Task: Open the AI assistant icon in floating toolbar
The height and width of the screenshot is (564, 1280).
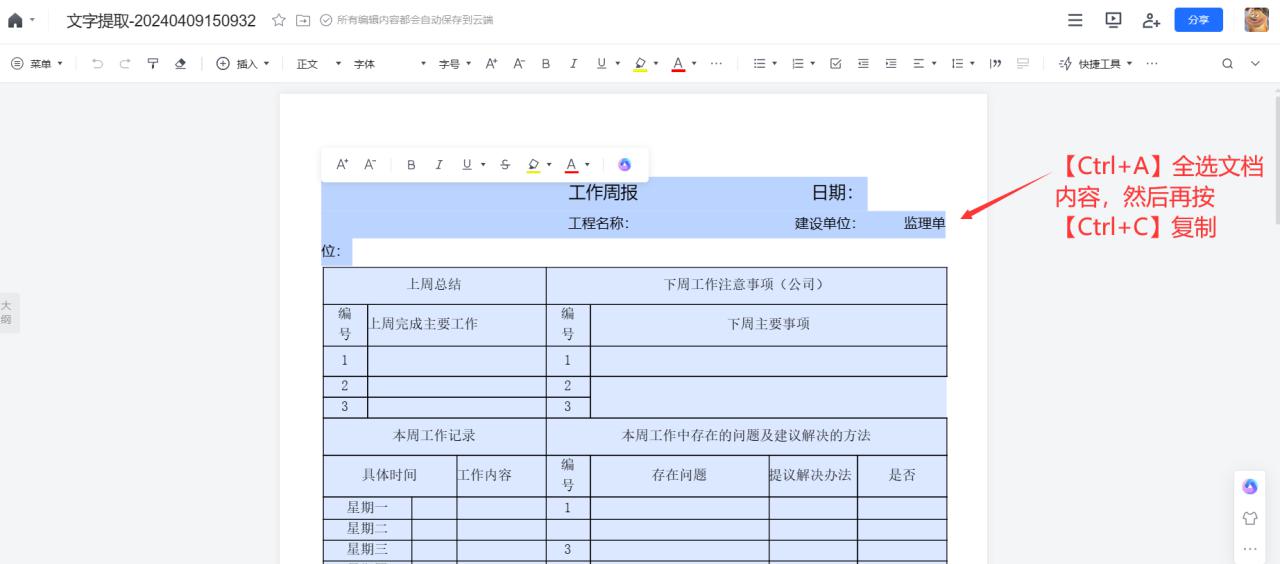Action: pyautogui.click(x=625, y=164)
